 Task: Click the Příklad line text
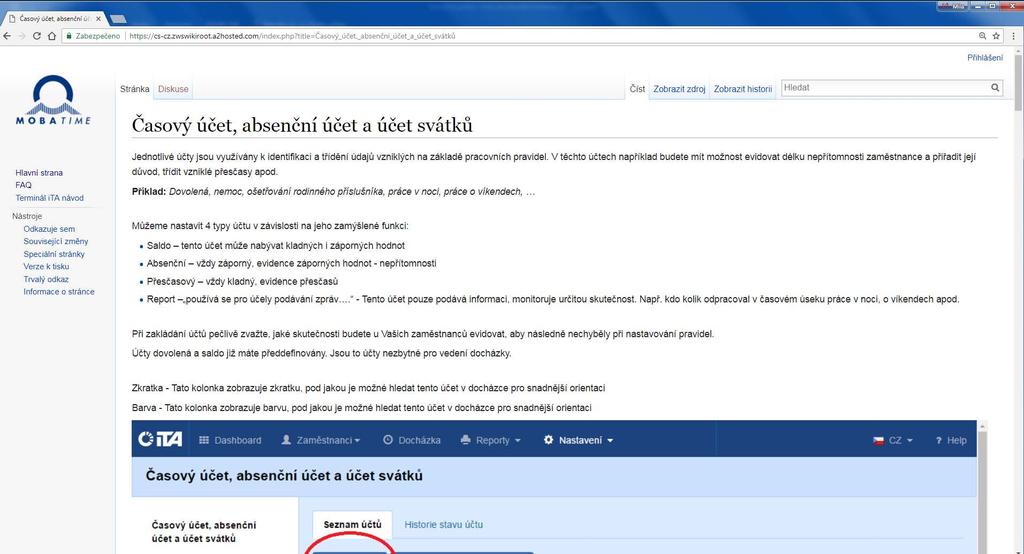tap(334, 191)
